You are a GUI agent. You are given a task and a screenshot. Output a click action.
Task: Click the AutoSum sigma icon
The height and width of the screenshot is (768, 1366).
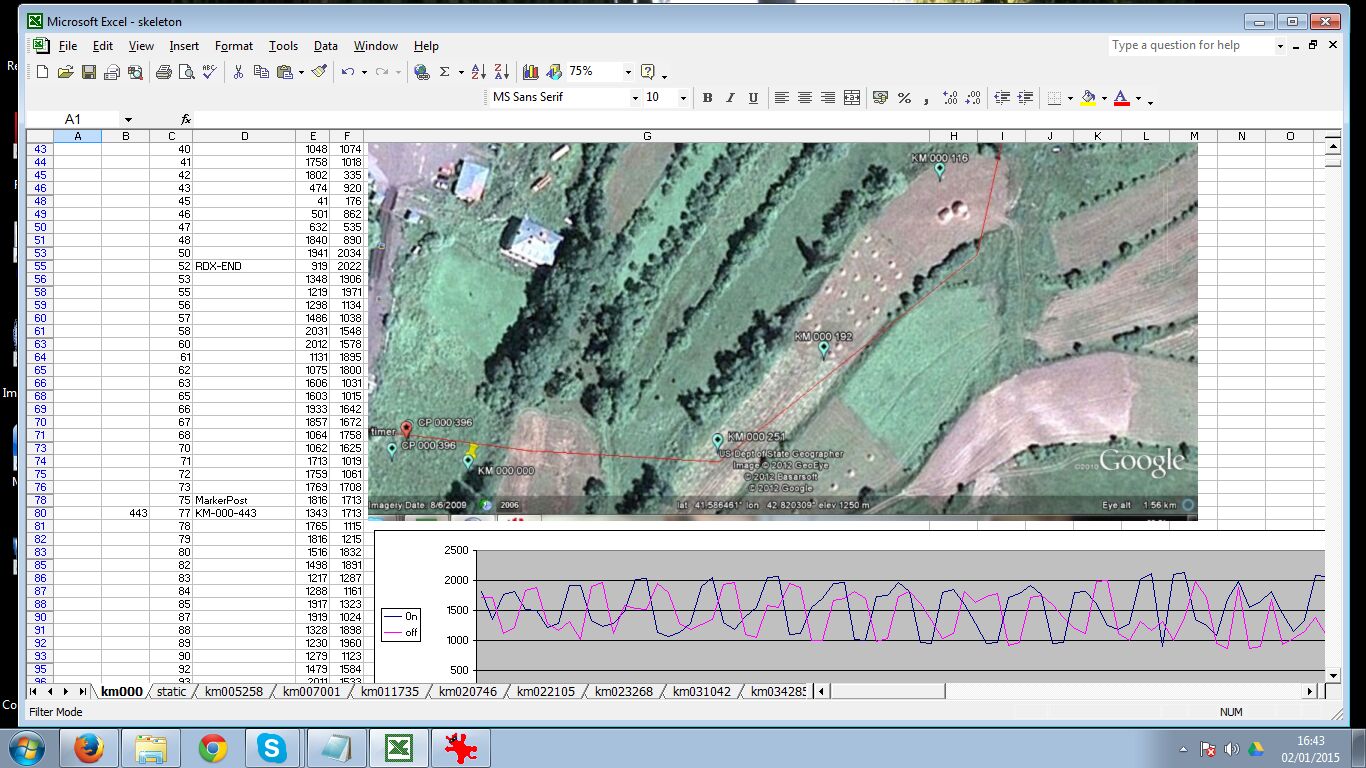[x=445, y=72]
